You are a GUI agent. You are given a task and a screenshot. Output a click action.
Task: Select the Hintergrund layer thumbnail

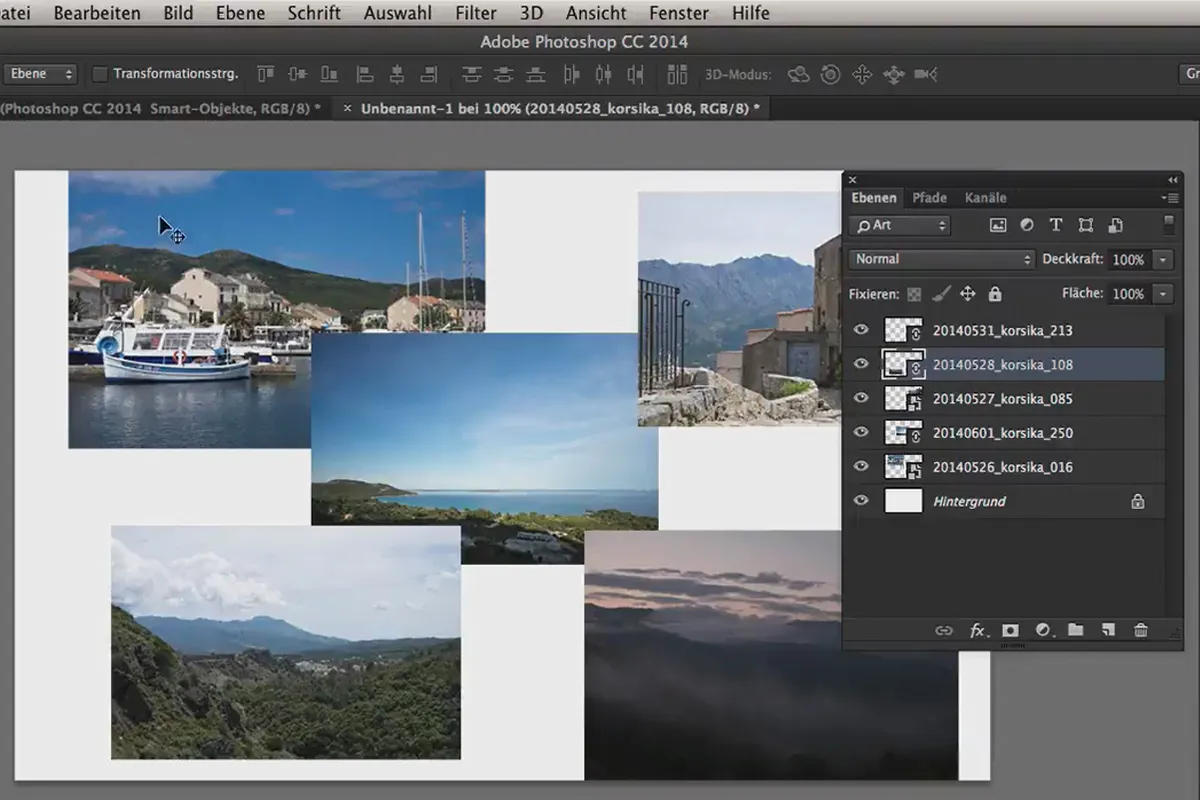903,501
